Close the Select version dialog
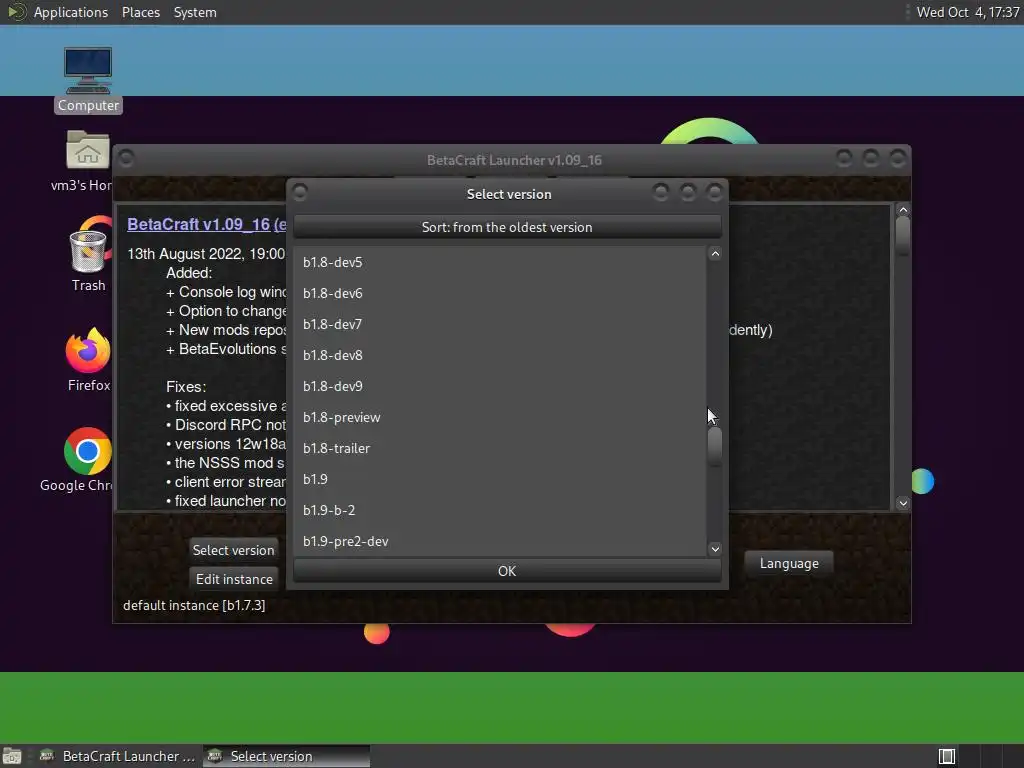The image size is (1024, 768). pos(714,192)
